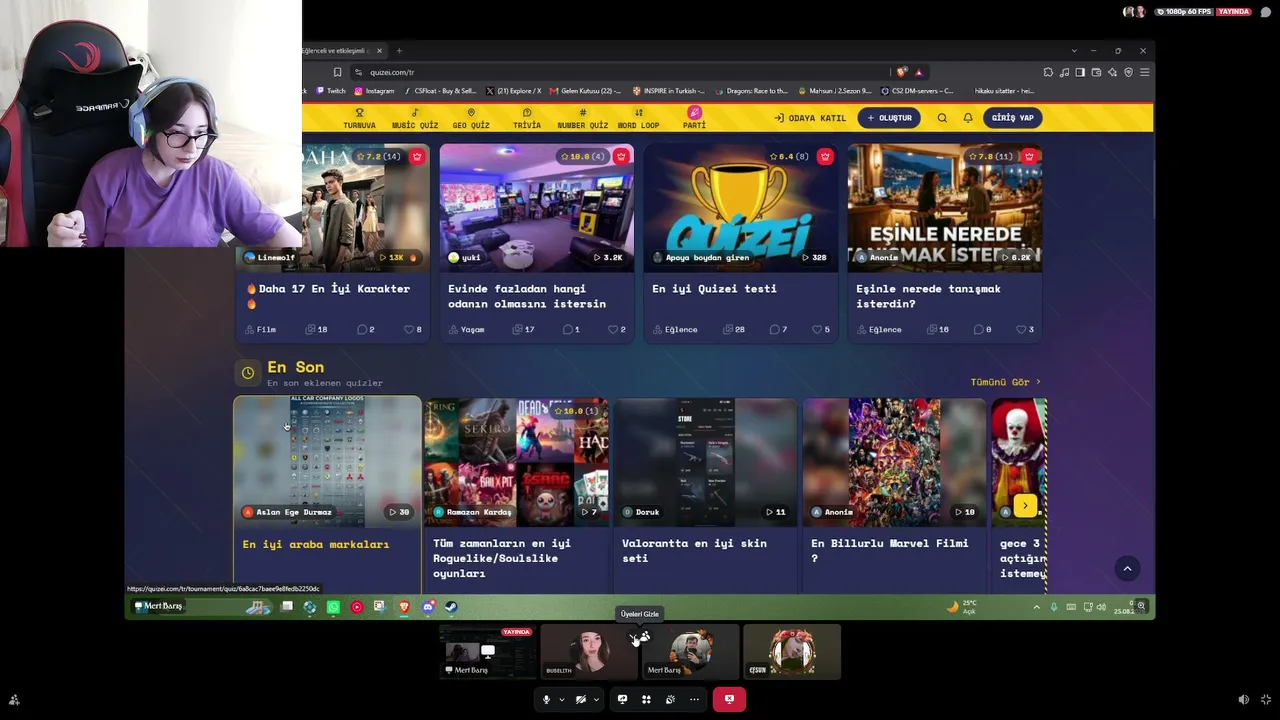
Task: Click the Odaya Katıl button
Action: (x=810, y=118)
